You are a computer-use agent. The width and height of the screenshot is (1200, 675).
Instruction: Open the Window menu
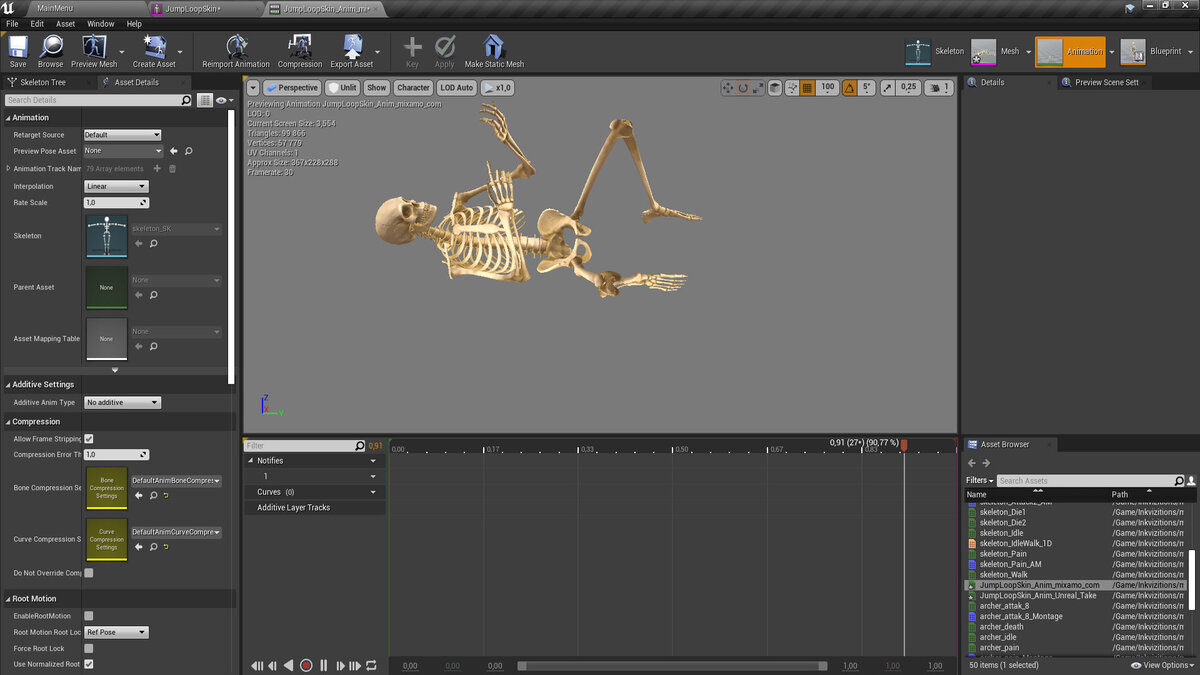click(x=101, y=23)
